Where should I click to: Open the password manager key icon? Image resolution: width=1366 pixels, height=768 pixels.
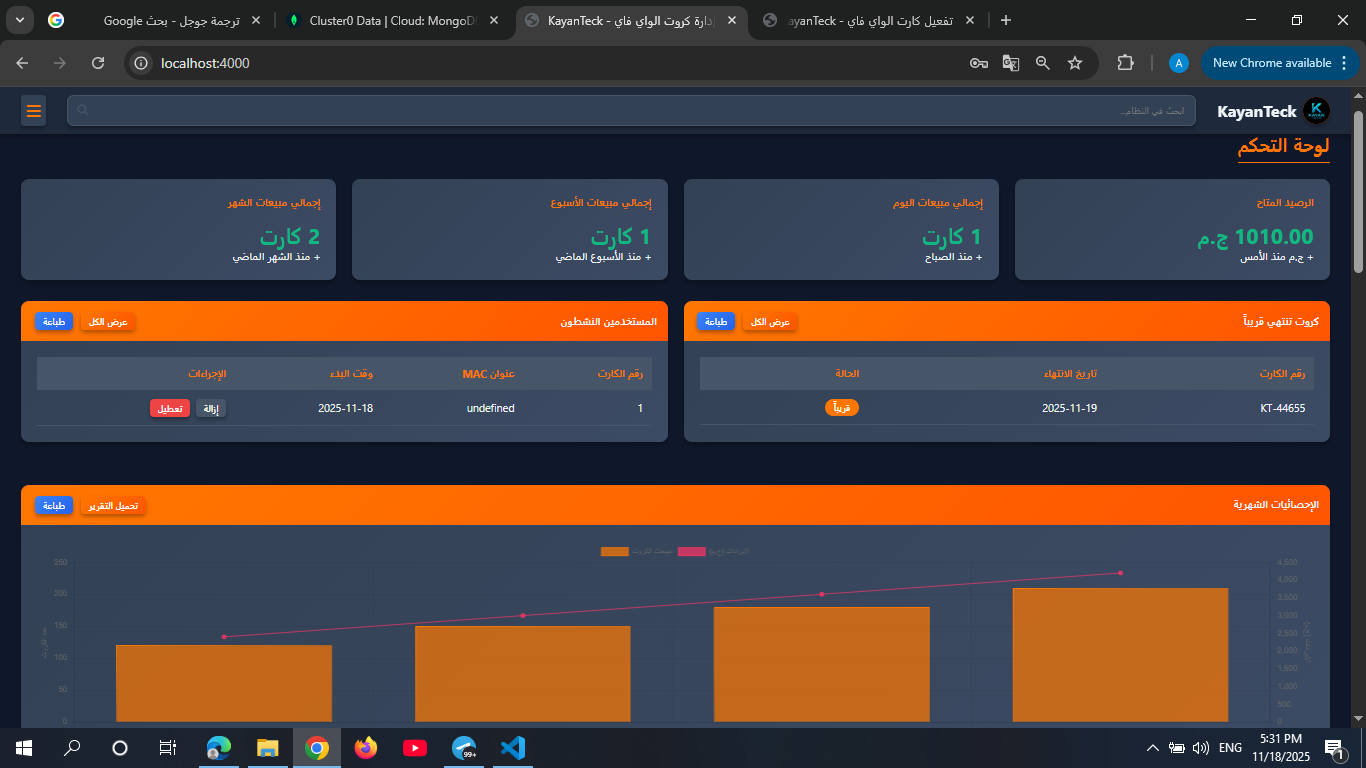pyautogui.click(x=979, y=63)
